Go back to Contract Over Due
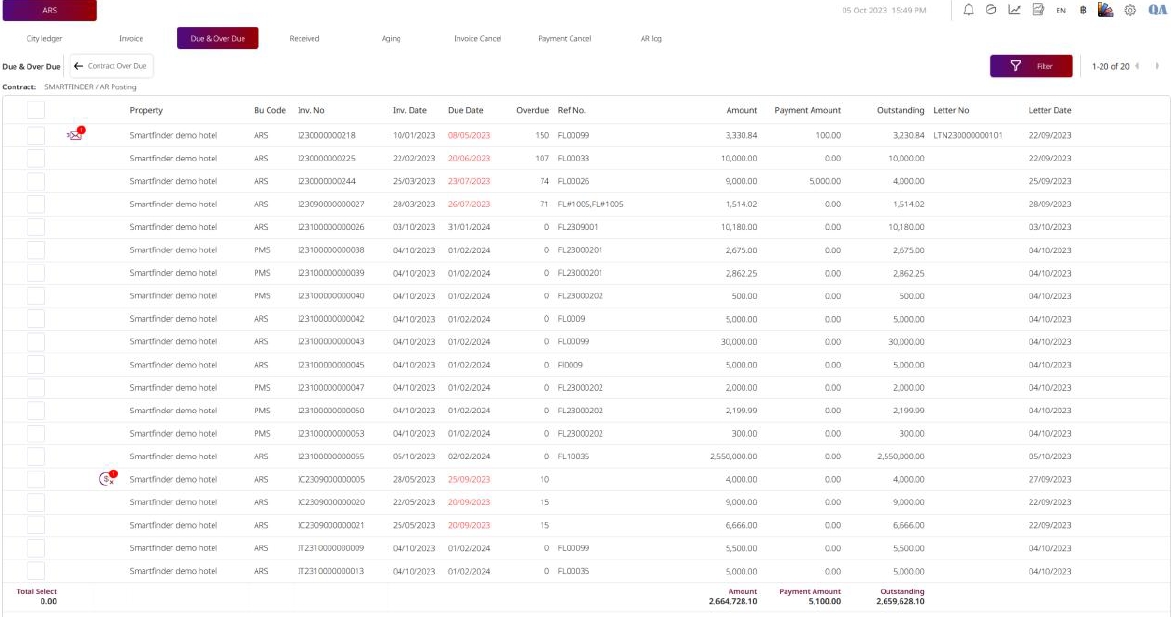Viewport: 1171px width, 617px height. click(111, 66)
